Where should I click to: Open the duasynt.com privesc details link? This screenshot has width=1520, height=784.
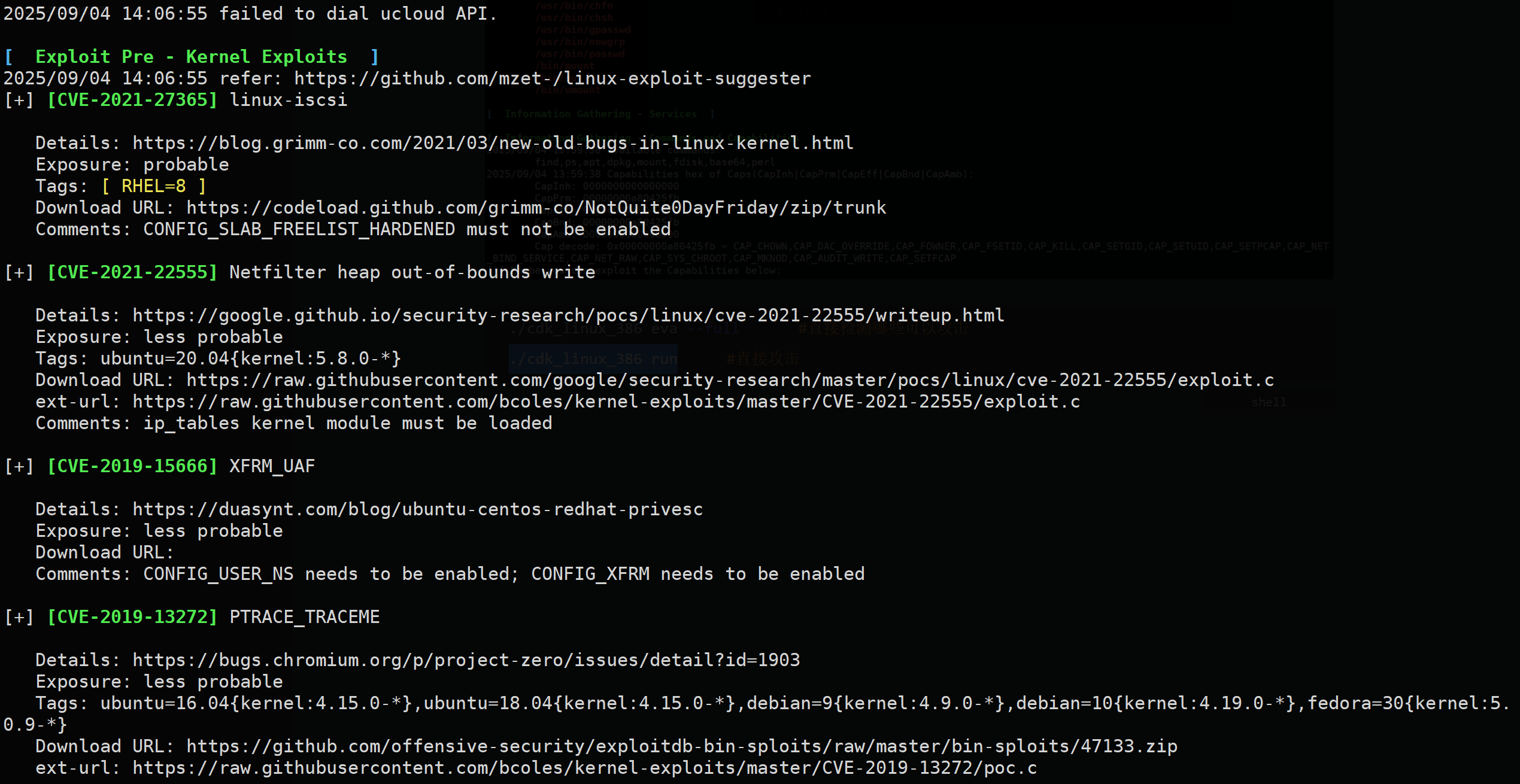point(418,509)
